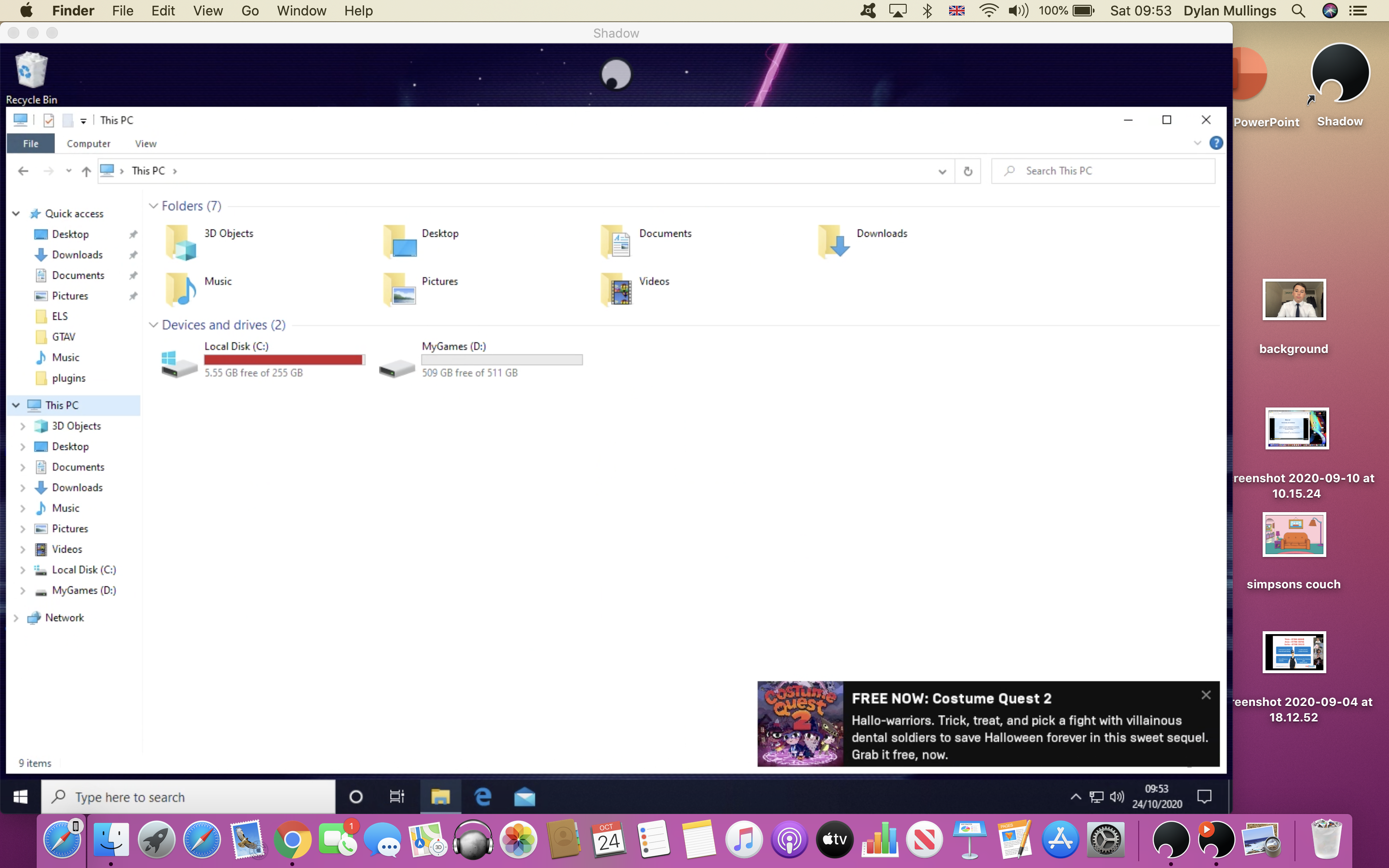Open the Windows Action Center notification icon
The width and height of the screenshot is (1389, 868).
1204,797
